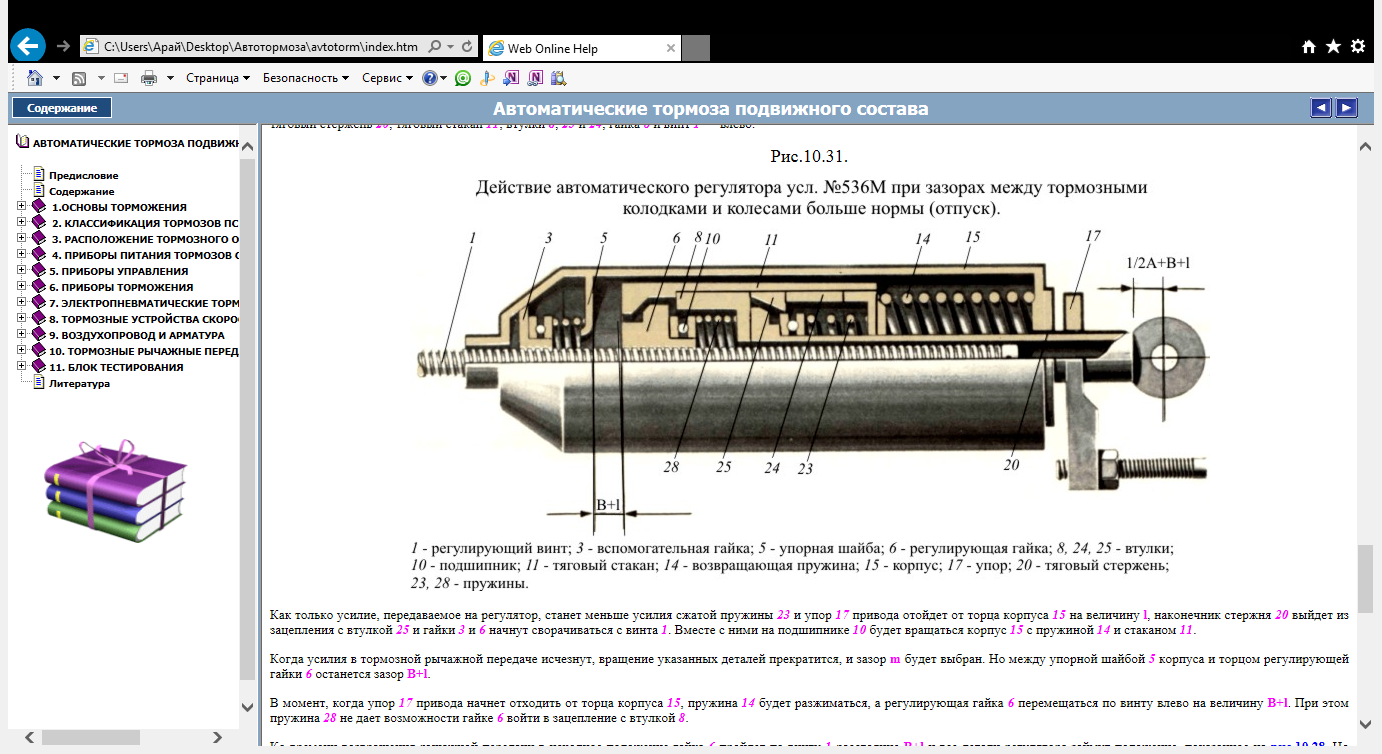Image resolution: width=1382 pixels, height=754 pixels.
Task: Expand chapter 5. ПРИБОРЫ УПРАВЛЕНИЯ
Action: [22, 271]
